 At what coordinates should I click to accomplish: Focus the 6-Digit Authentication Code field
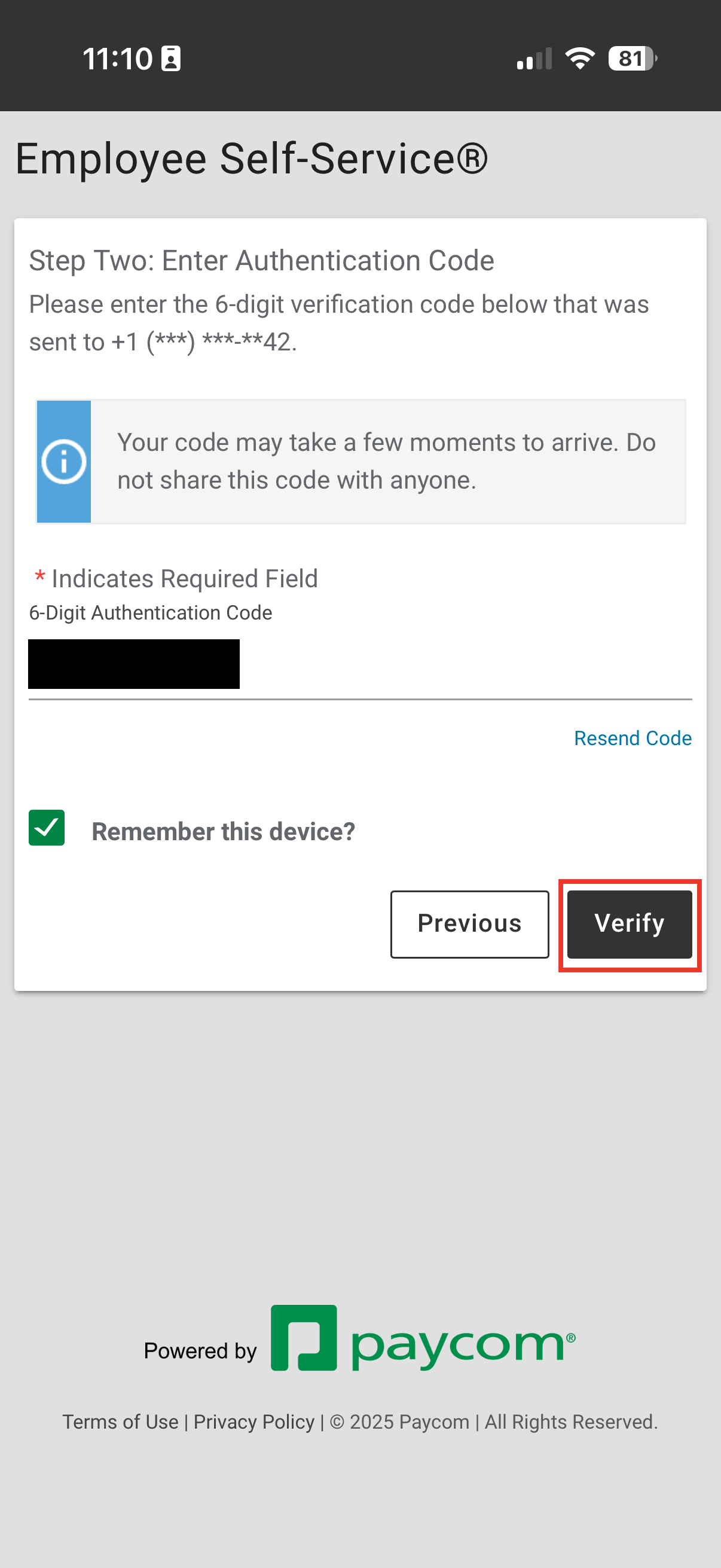(359, 665)
